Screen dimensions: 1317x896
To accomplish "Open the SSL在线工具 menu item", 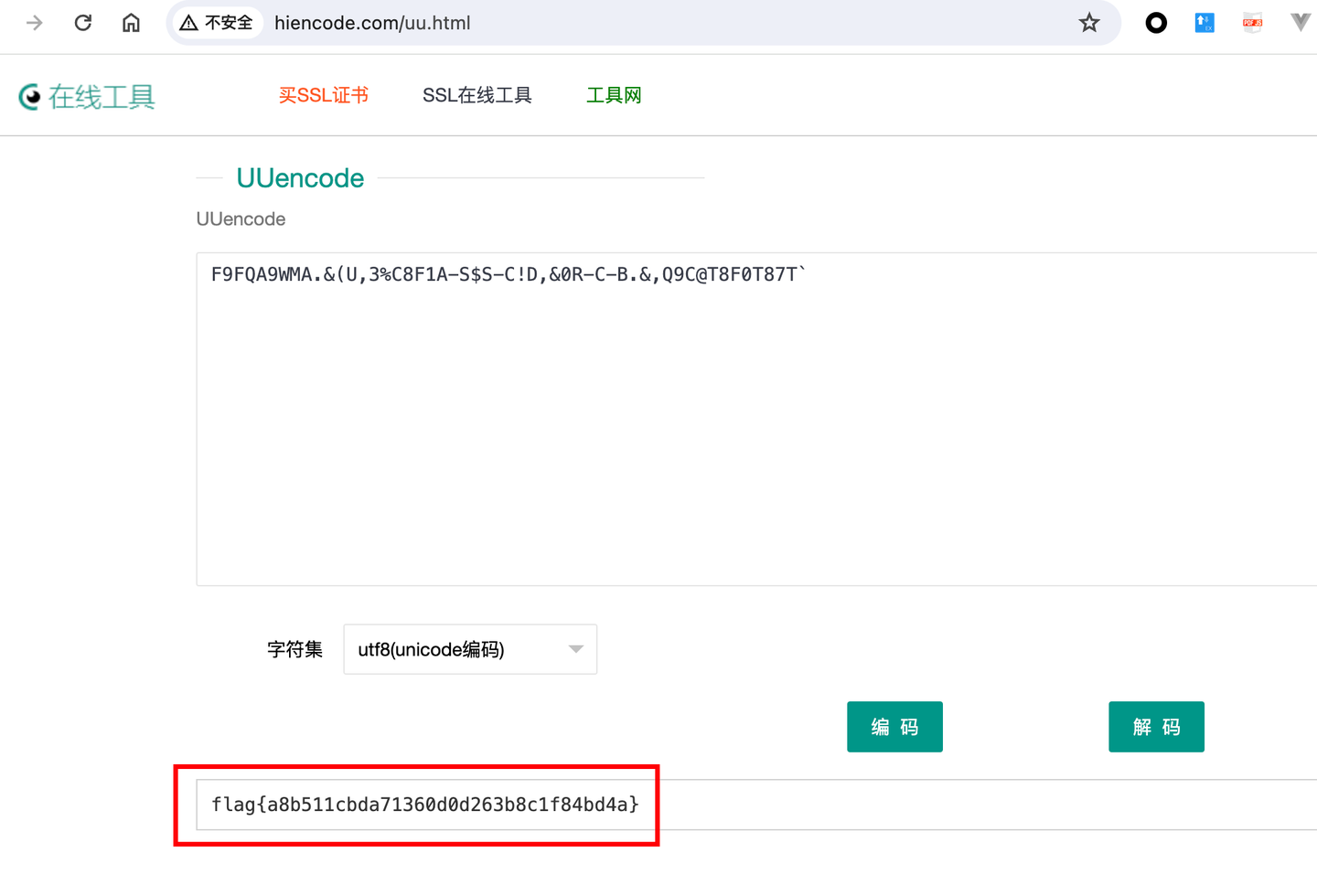I will click(x=476, y=94).
